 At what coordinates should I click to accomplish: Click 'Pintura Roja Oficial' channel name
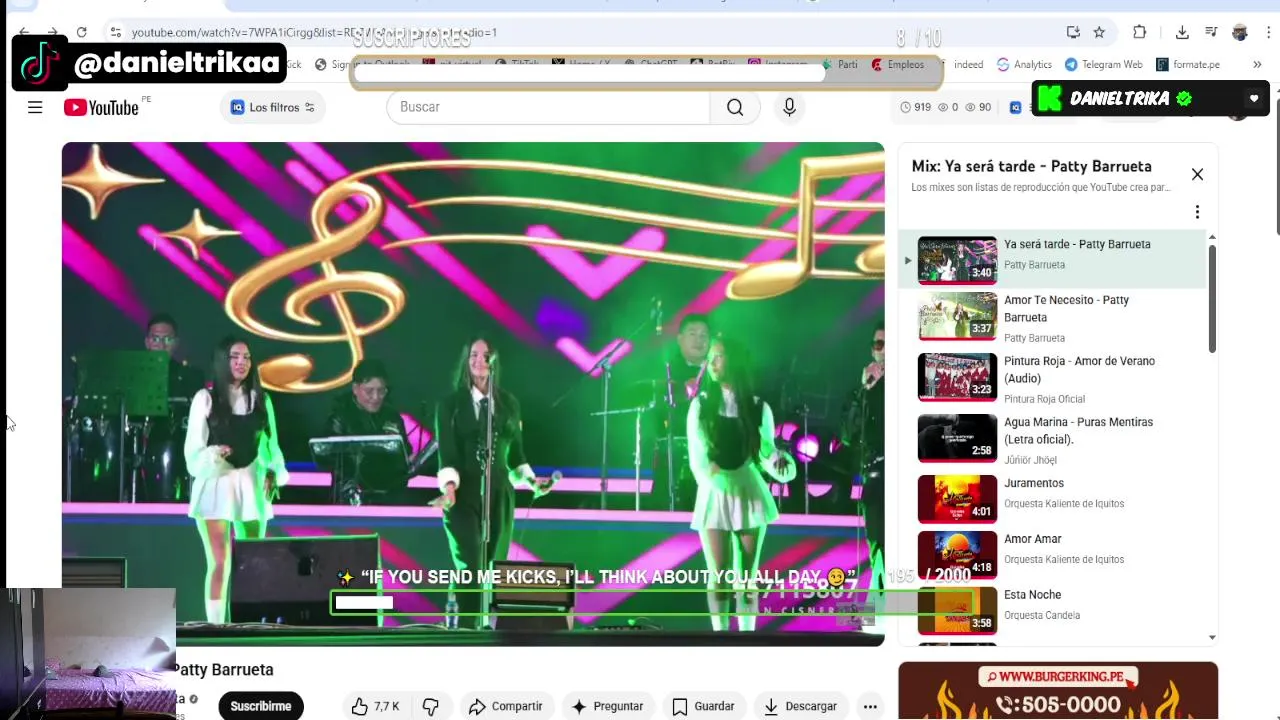1044,399
